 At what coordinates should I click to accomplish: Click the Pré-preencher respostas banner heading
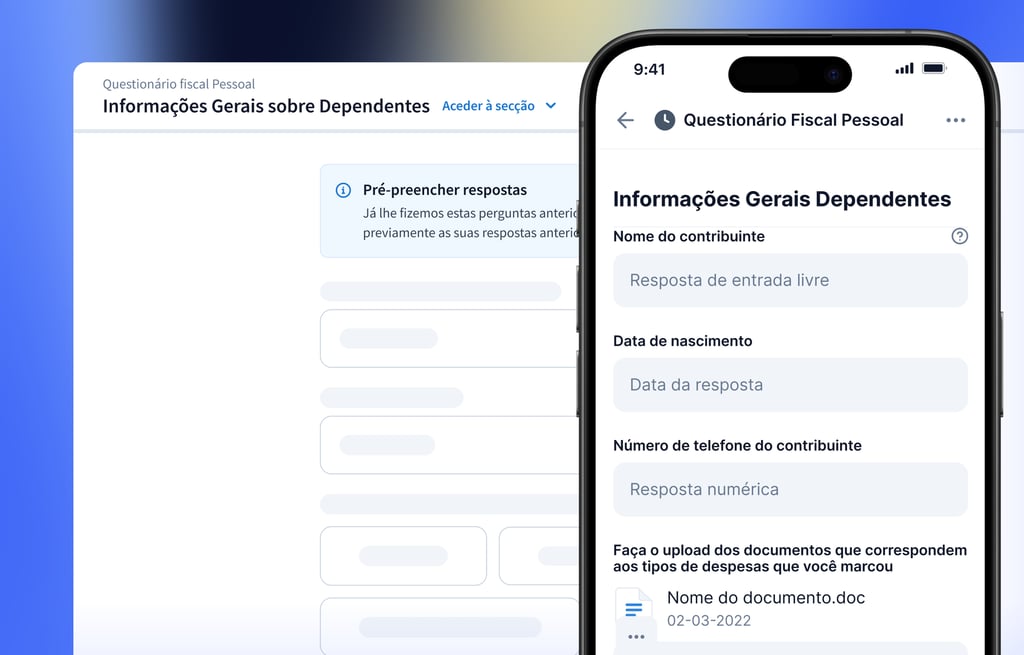pos(445,190)
